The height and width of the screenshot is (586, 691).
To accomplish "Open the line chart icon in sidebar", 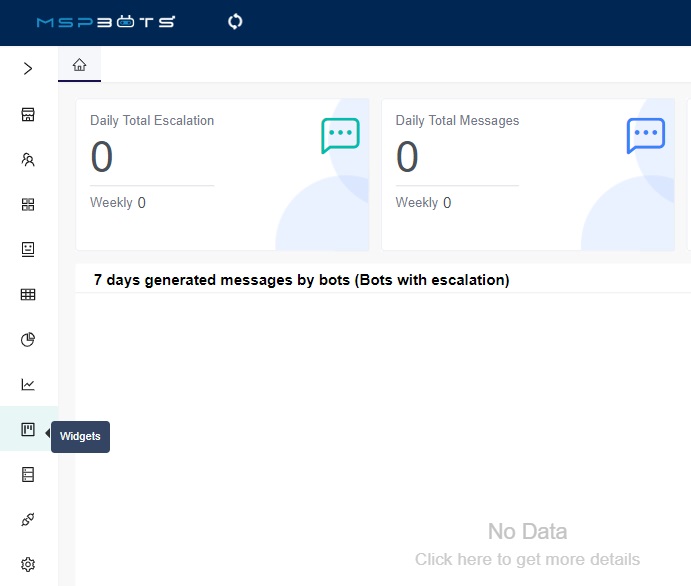I will (28, 384).
